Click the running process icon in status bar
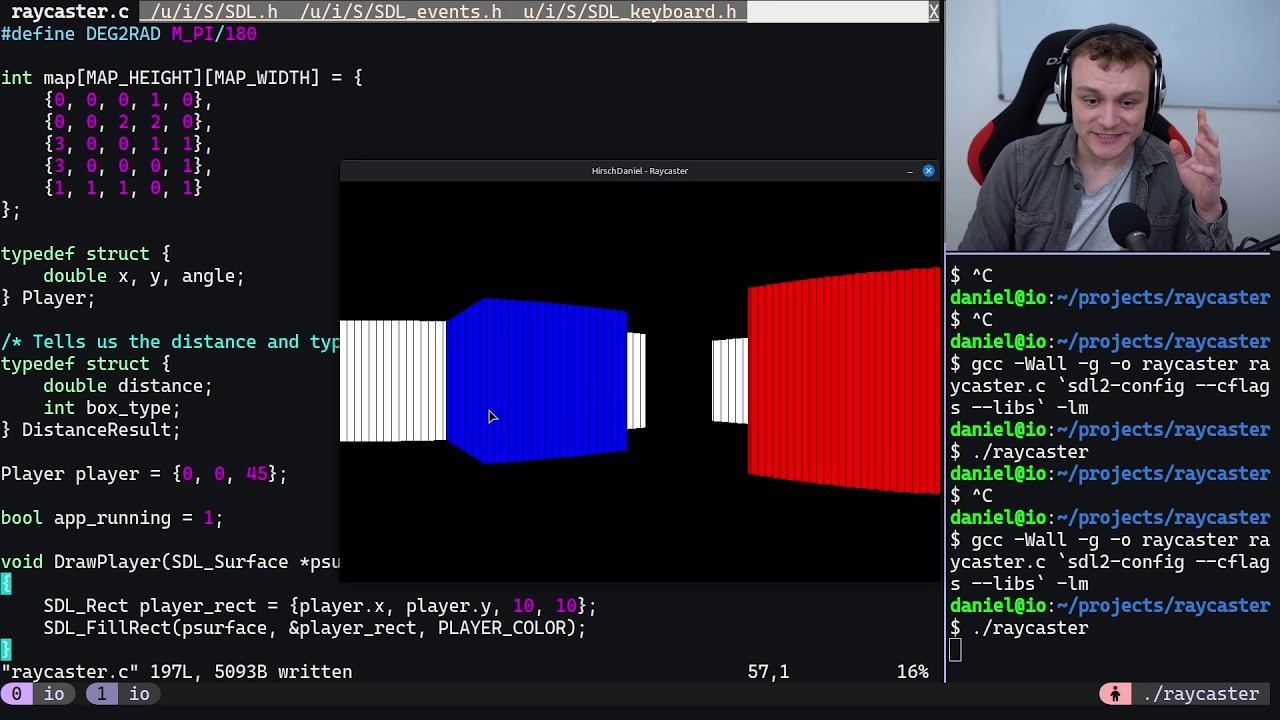Image resolution: width=1280 pixels, height=720 pixels. click(1114, 694)
